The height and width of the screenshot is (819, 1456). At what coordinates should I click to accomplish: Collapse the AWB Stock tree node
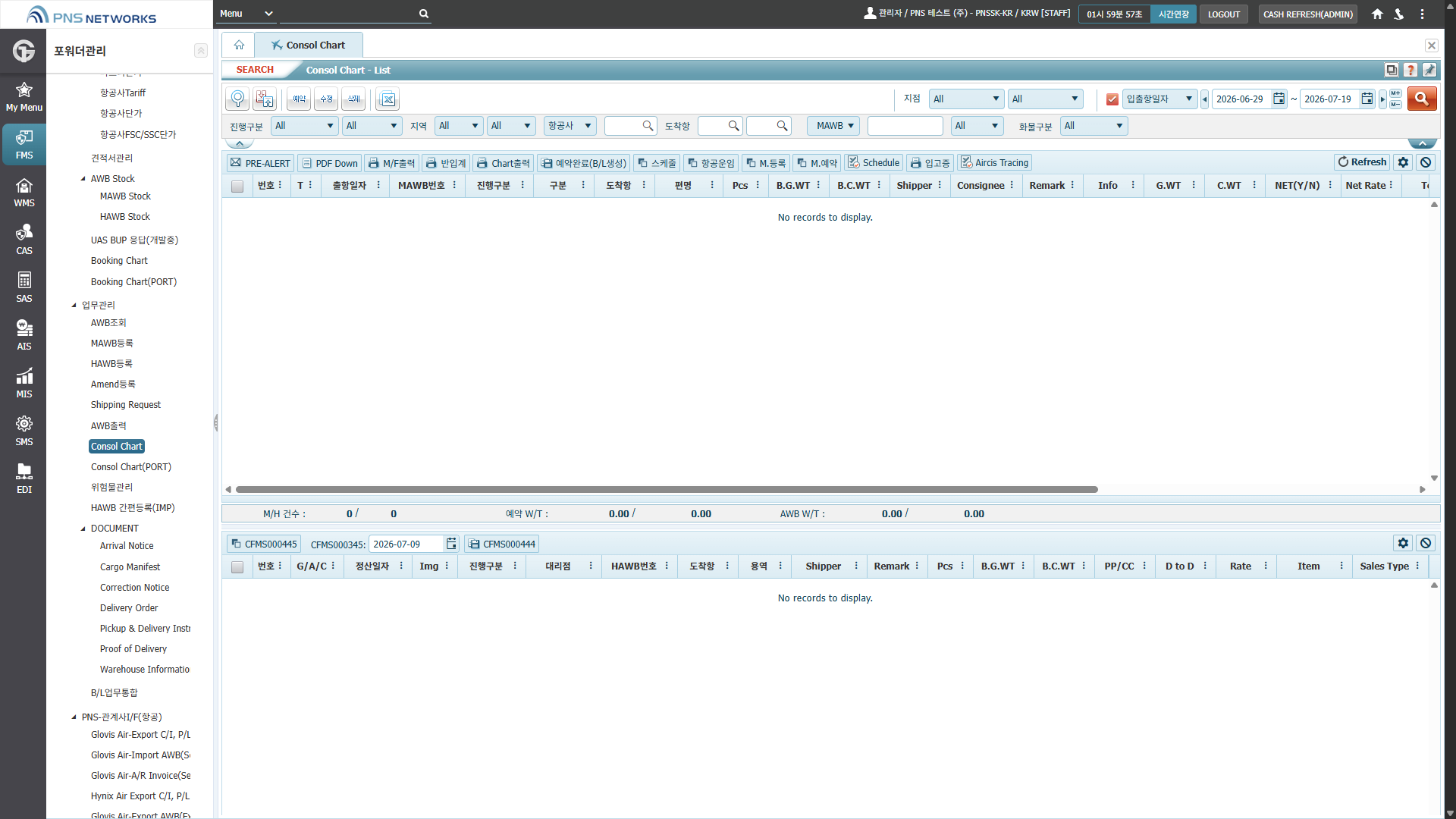click(x=83, y=179)
